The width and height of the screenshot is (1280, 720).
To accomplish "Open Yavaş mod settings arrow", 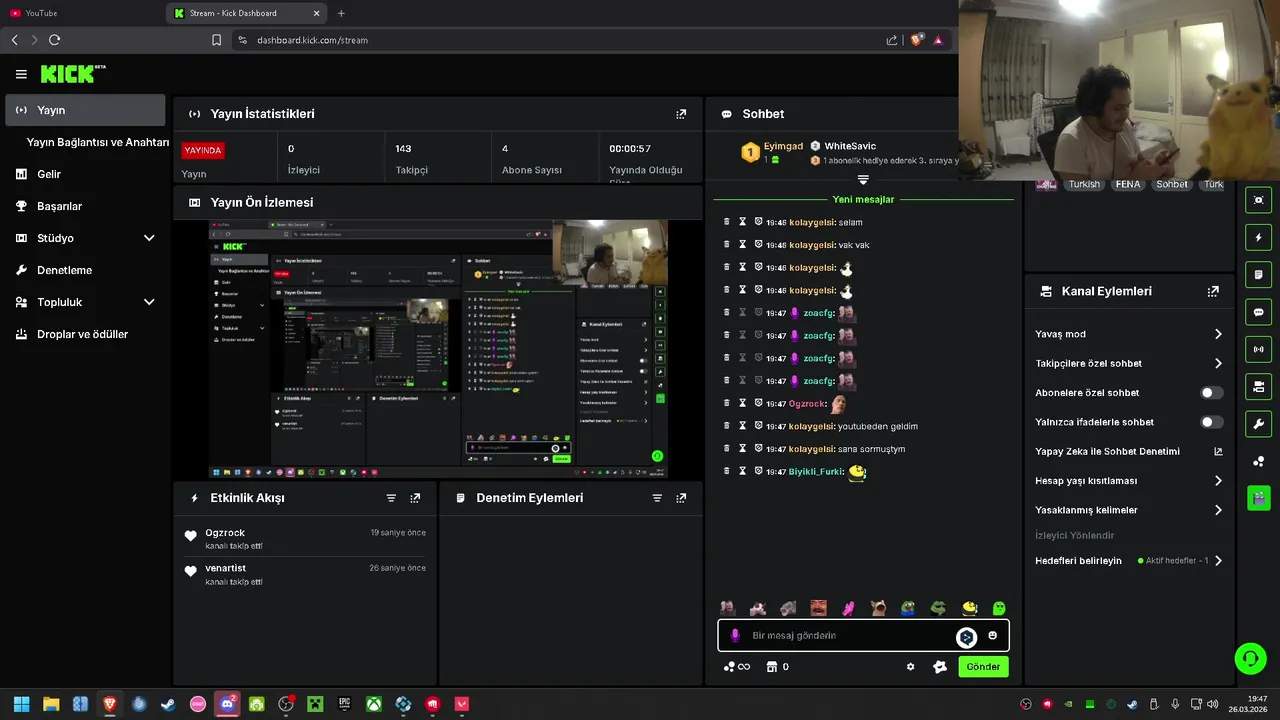I will click(x=1218, y=334).
